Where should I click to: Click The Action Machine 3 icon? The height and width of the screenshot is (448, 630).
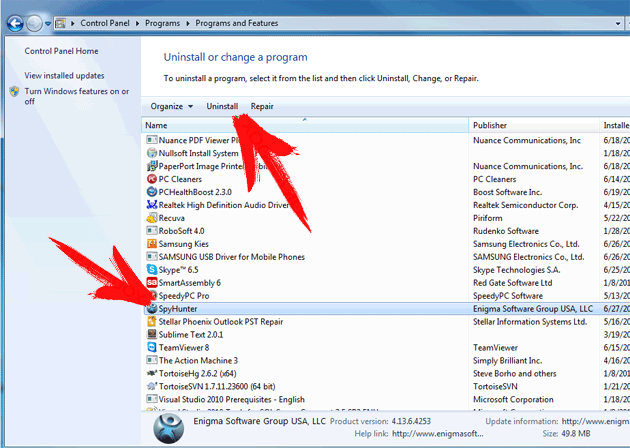[151, 360]
